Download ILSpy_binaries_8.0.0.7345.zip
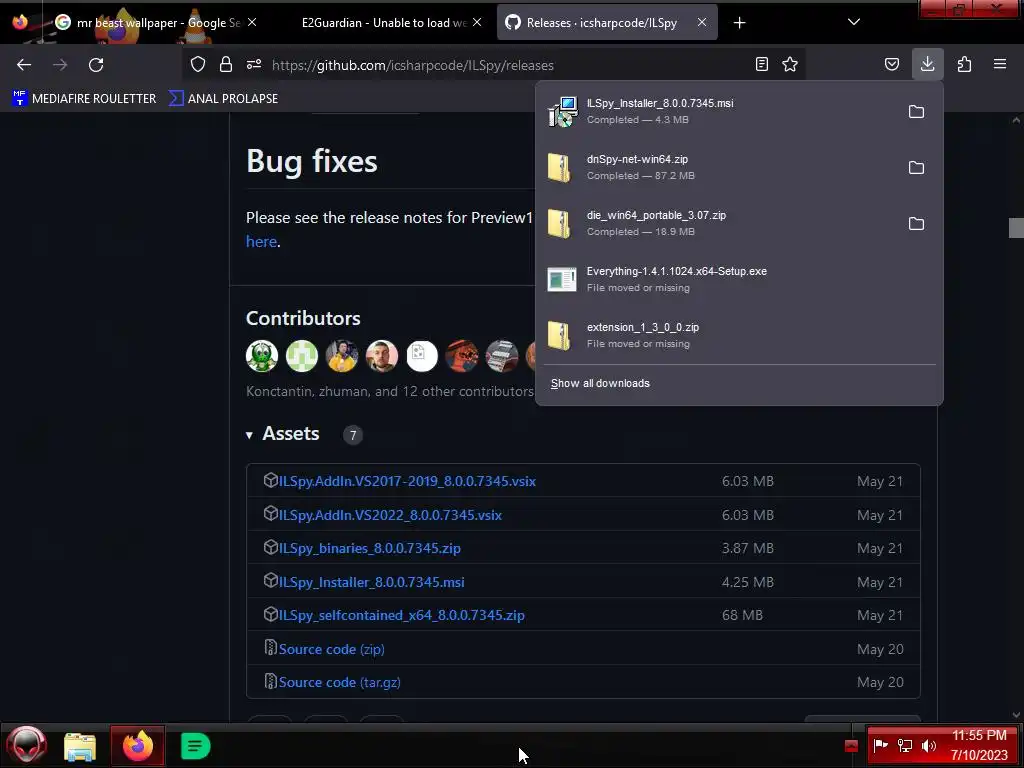 tap(370, 549)
